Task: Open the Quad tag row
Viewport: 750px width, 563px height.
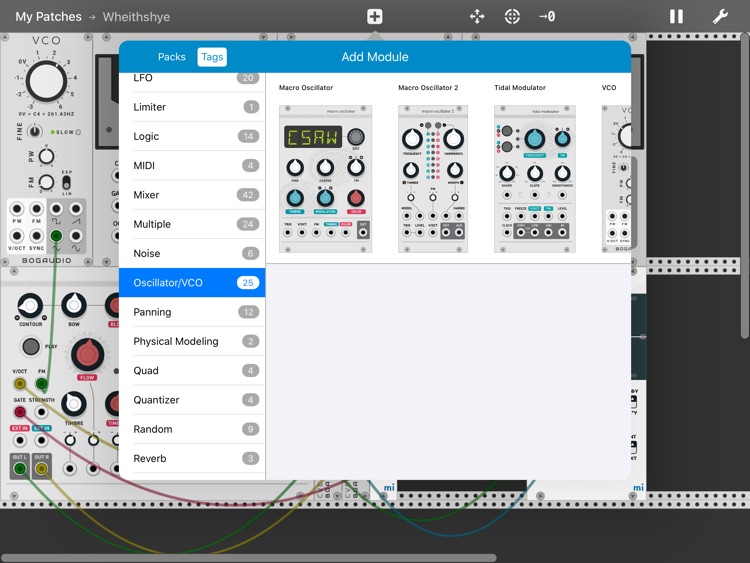Action: (x=192, y=371)
